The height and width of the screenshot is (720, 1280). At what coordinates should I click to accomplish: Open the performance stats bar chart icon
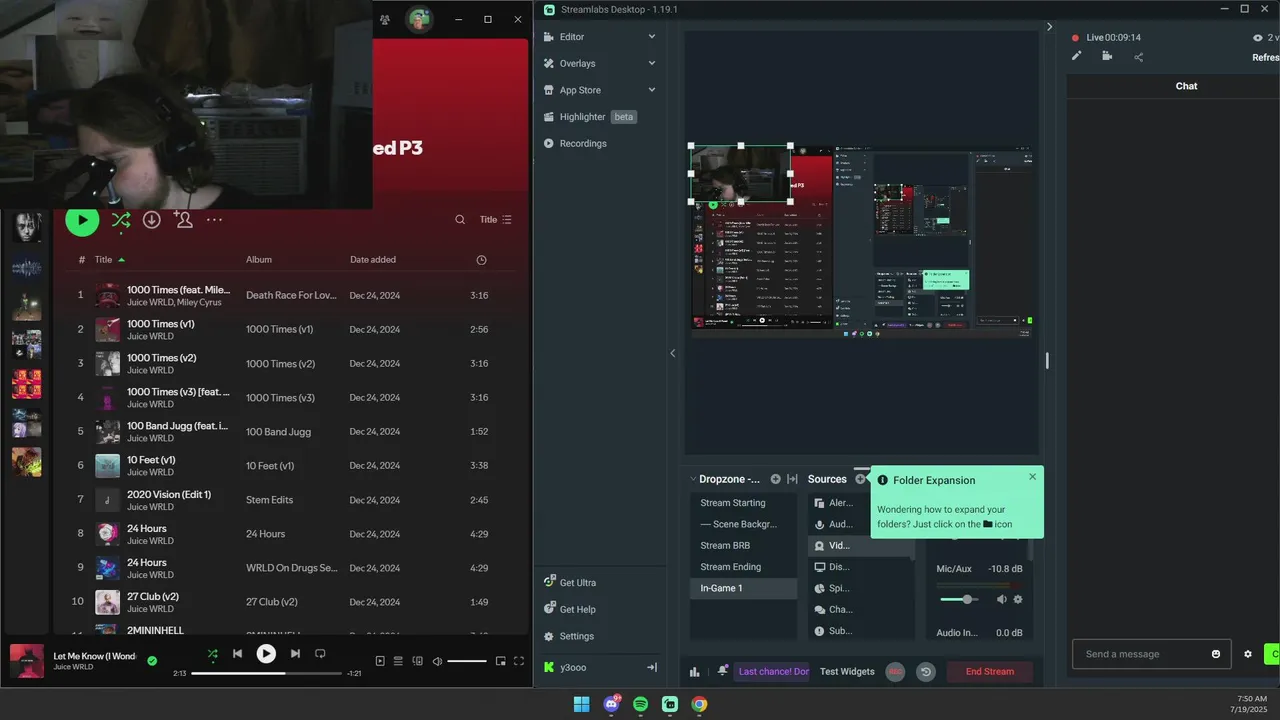[695, 672]
